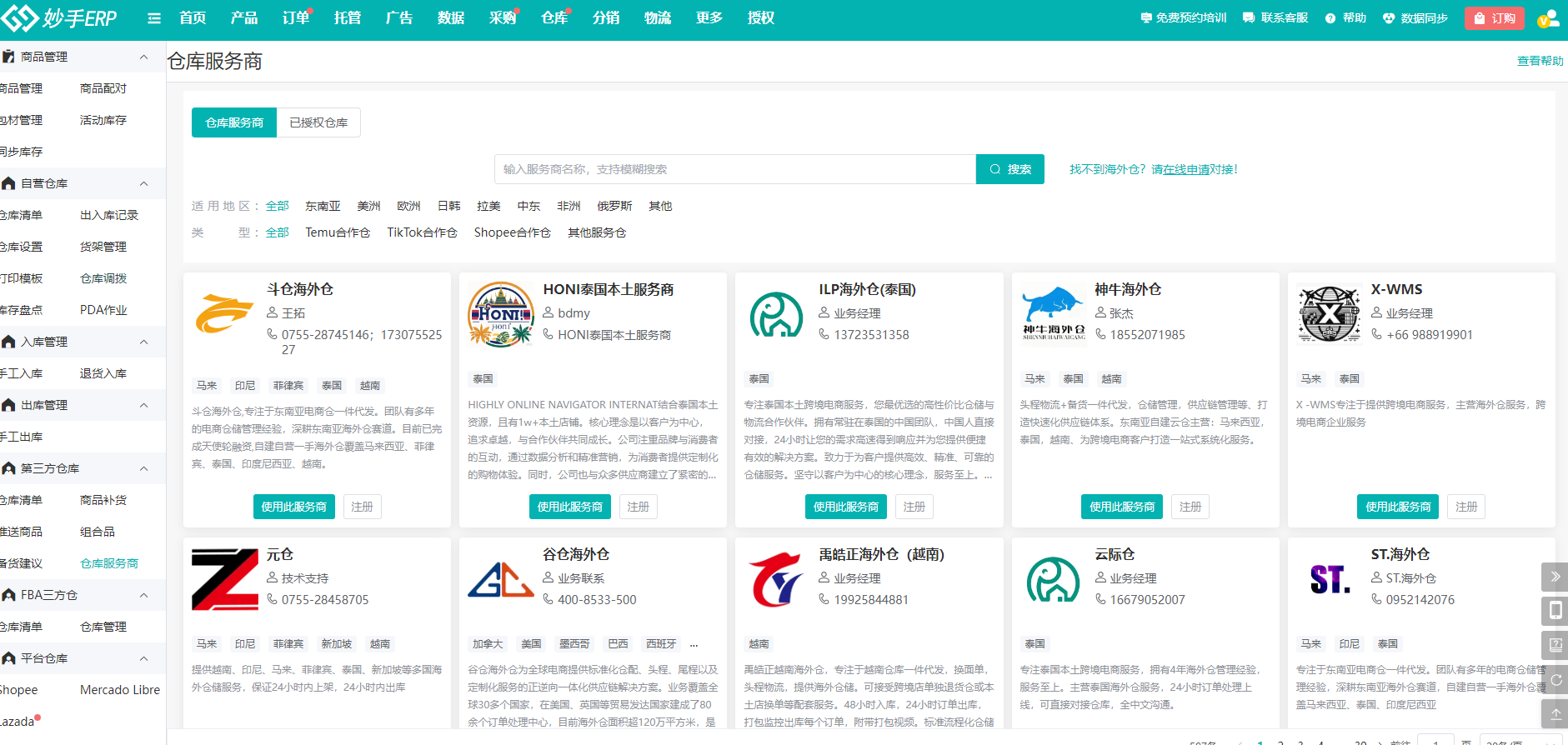The image size is (1568, 745).
Task: Click the HONI泰国本土服务商 logo
Action: pyautogui.click(x=501, y=314)
